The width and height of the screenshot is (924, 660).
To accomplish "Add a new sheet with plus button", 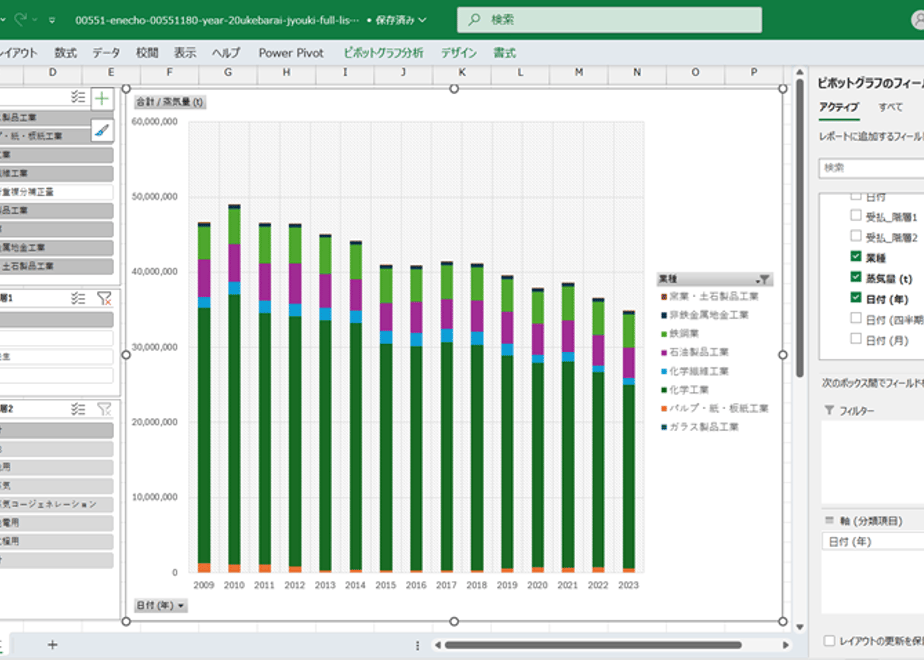I will pyautogui.click(x=52, y=645).
